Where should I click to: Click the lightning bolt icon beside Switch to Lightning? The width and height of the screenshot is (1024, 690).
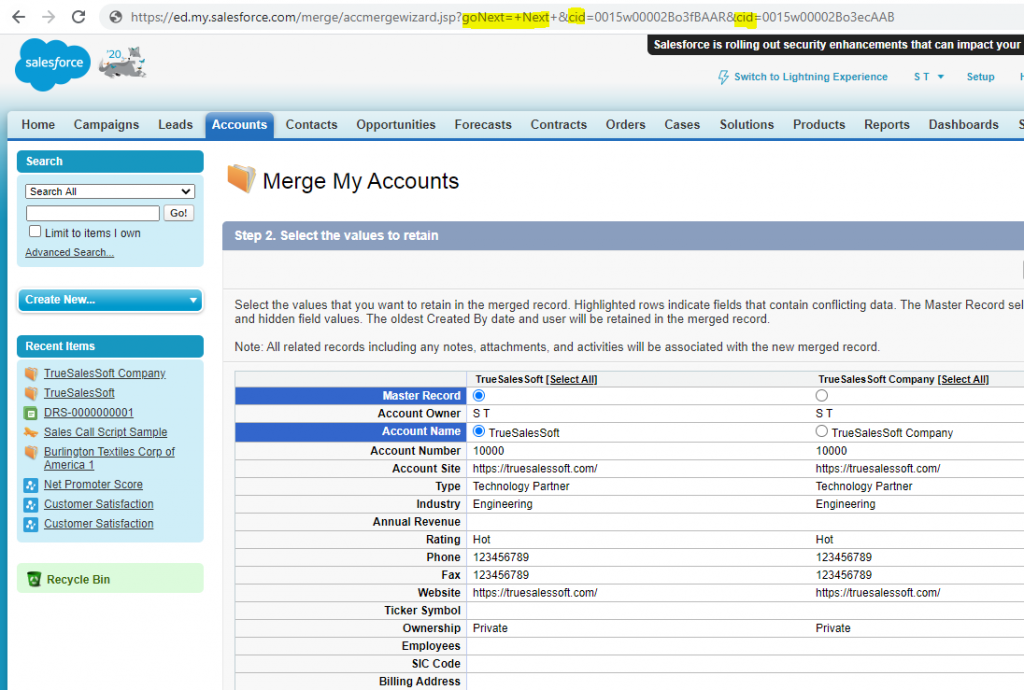click(723, 77)
